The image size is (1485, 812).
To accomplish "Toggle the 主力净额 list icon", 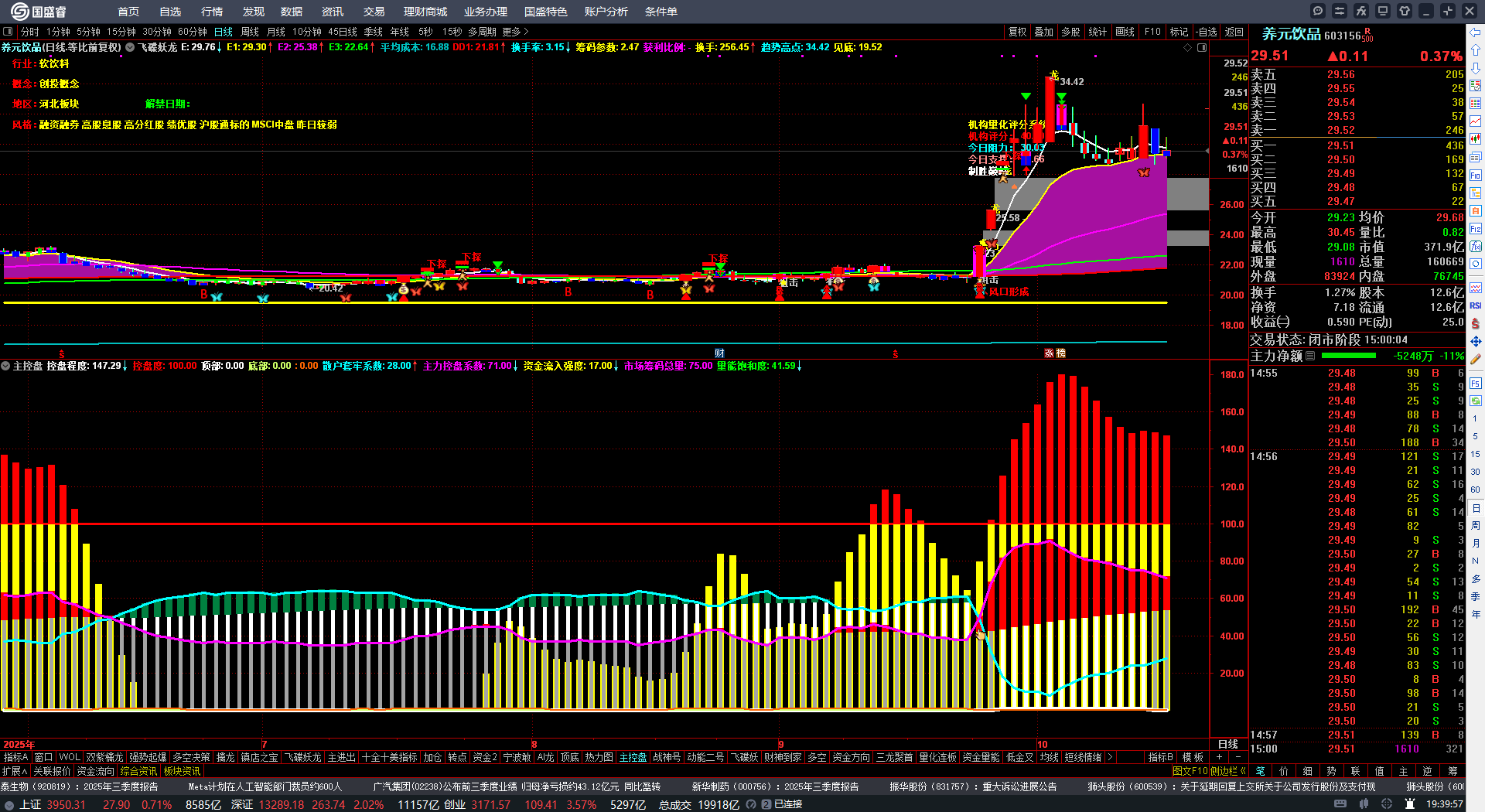I will (1310, 356).
